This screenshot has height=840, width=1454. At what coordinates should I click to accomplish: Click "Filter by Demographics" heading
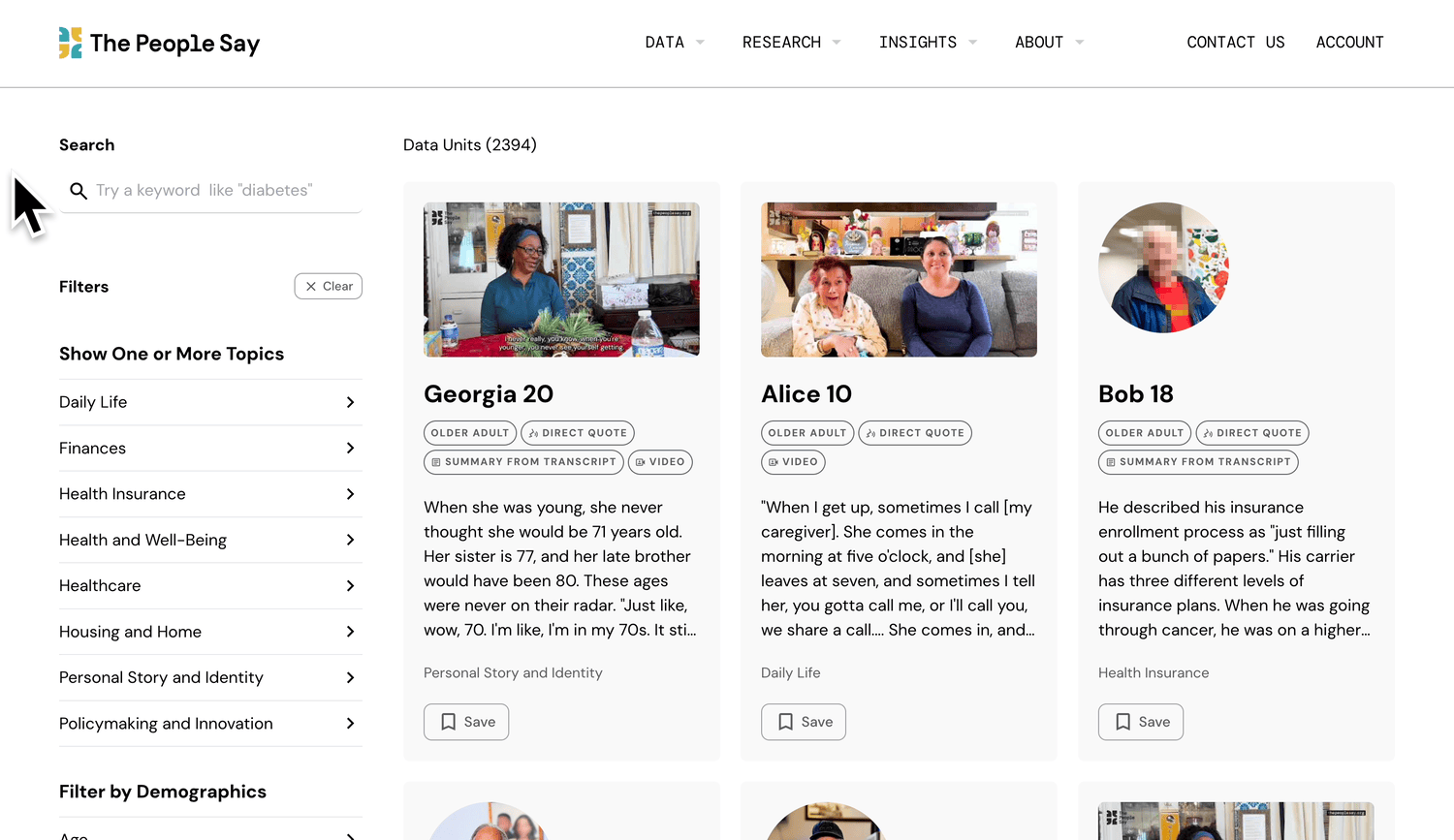click(x=163, y=792)
